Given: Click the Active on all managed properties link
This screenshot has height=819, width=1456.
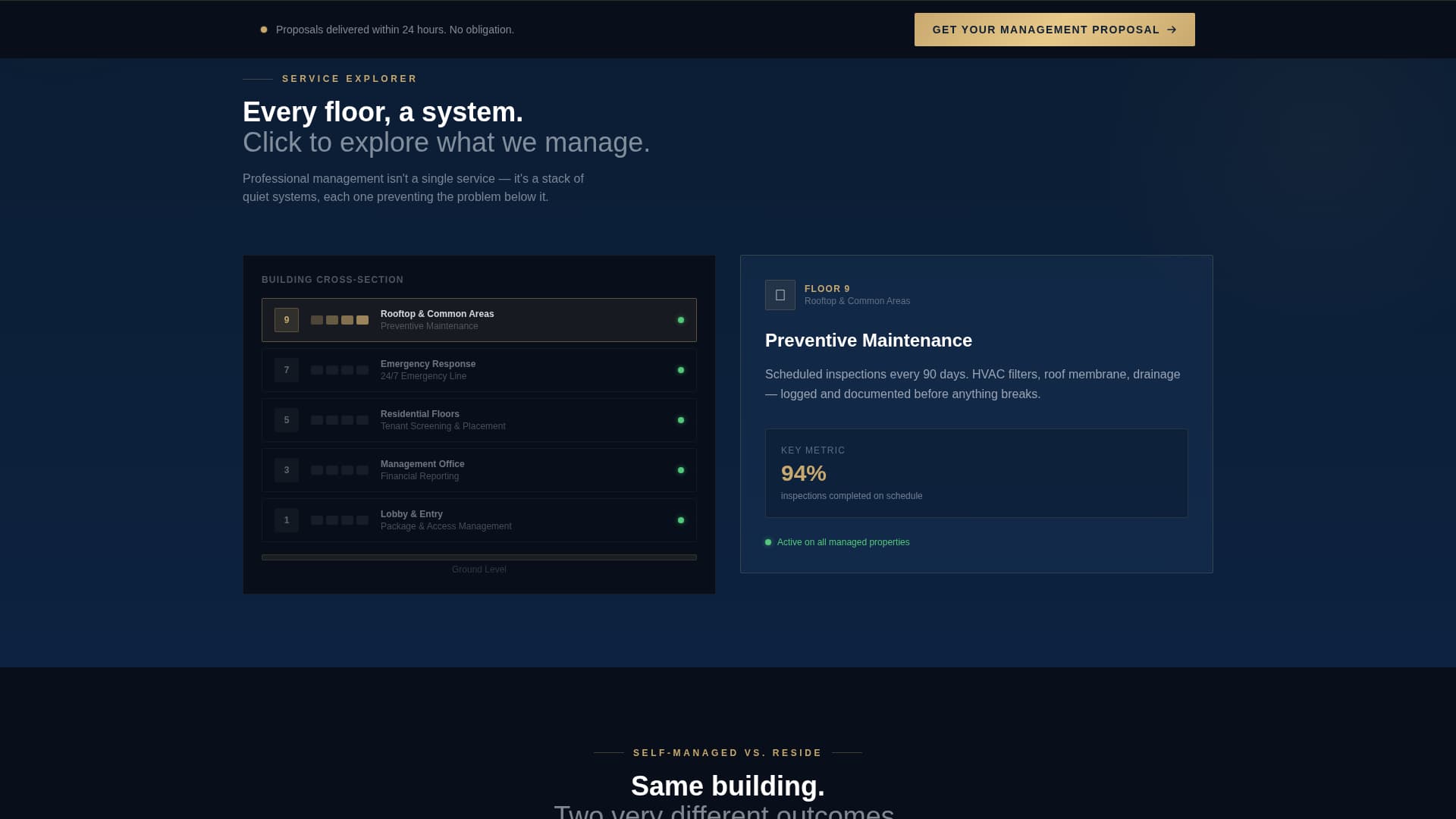Looking at the screenshot, I should (x=843, y=541).
